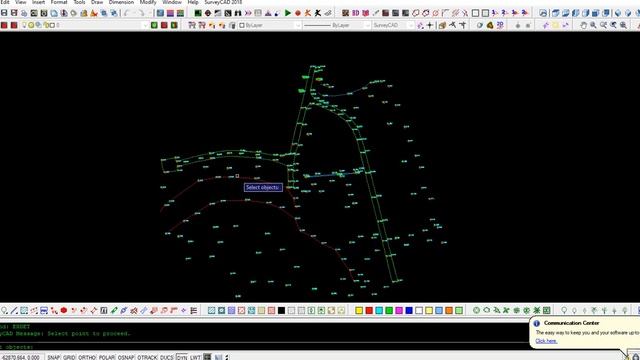Click the layer light bulb on/off icon
Viewport: 640px width, 360px height.
pyautogui.click(x=24, y=25)
